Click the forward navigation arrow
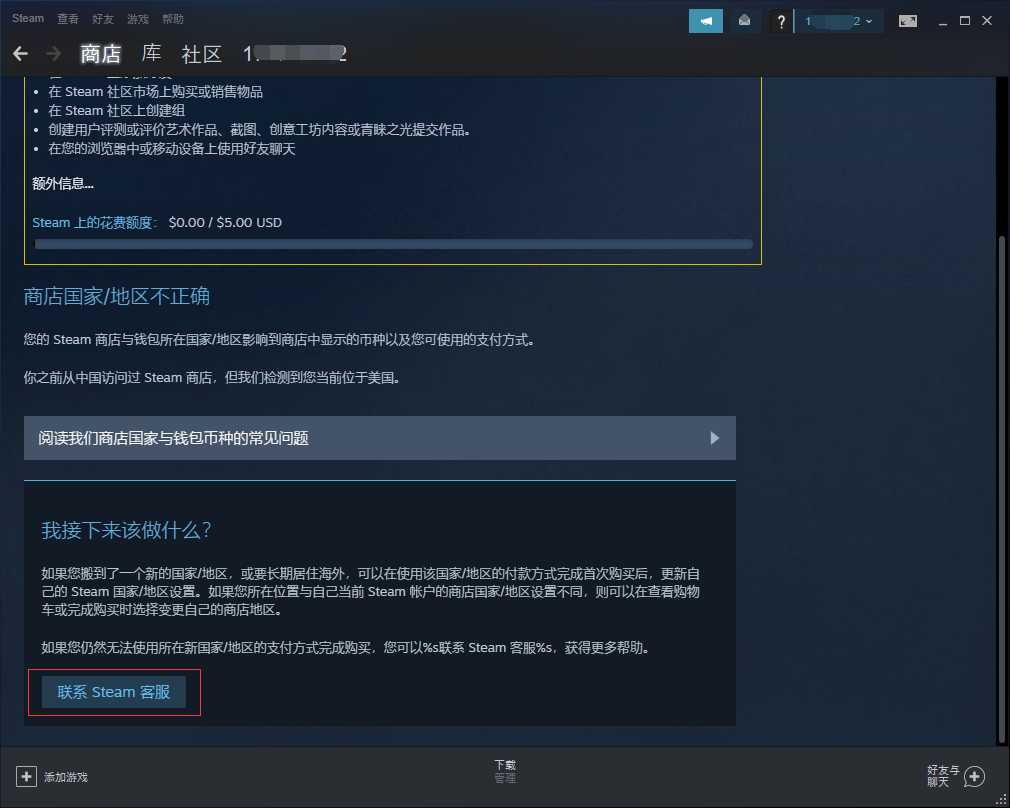The width and height of the screenshot is (1010, 808). (x=53, y=53)
